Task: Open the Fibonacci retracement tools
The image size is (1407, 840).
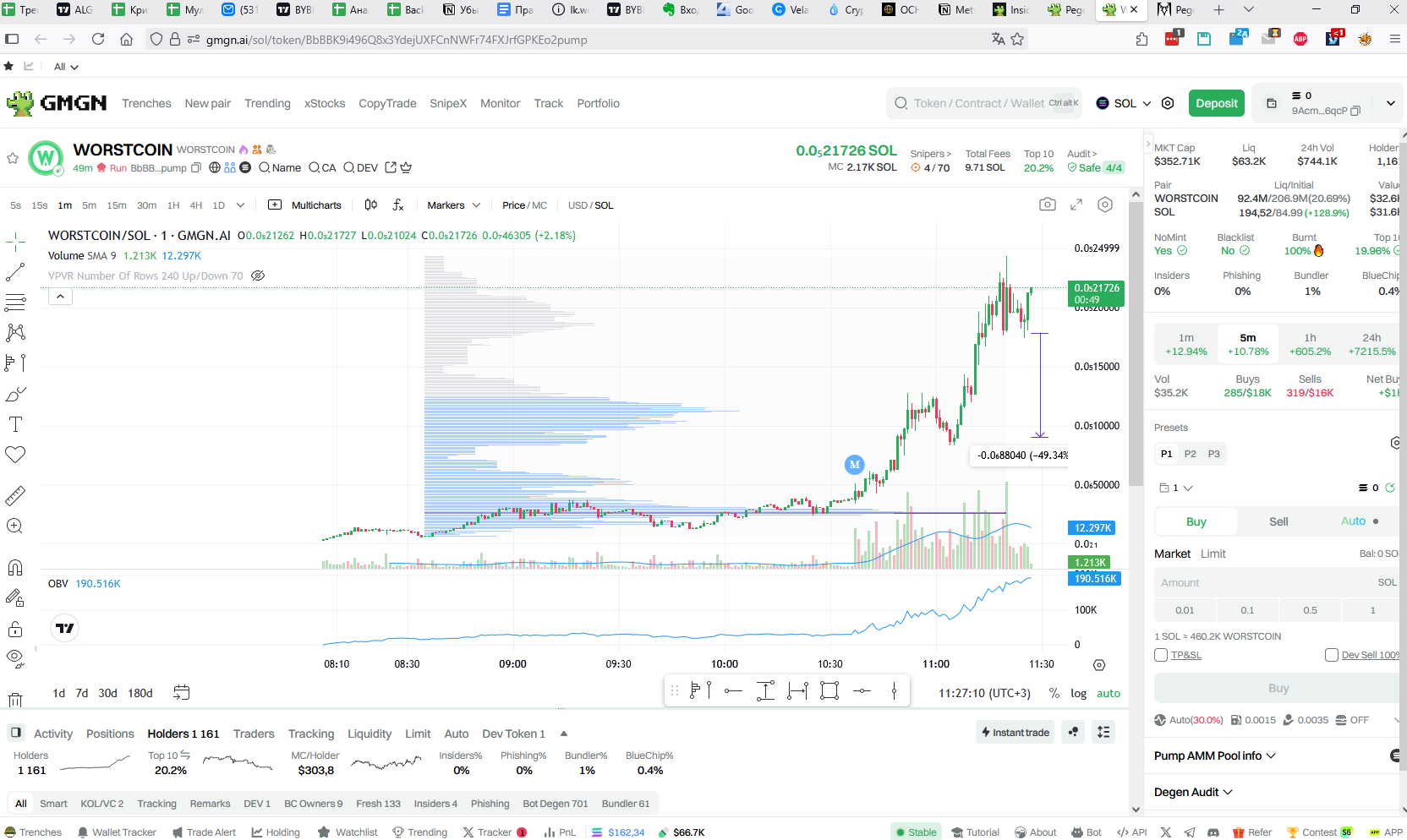Action: pyautogui.click(x=15, y=302)
